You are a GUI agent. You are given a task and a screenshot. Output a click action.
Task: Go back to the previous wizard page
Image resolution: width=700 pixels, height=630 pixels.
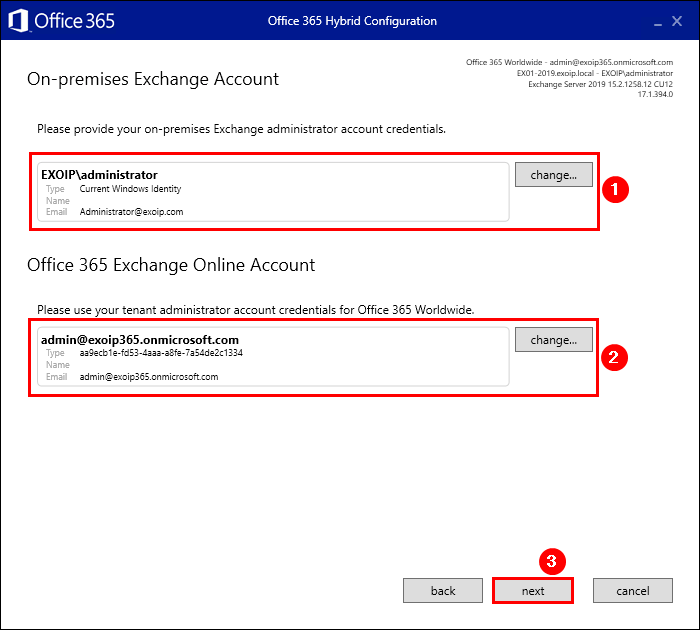(x=443, y=591)
